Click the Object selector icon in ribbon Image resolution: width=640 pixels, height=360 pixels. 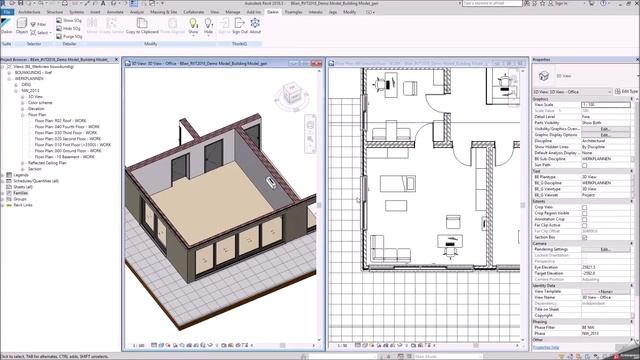tap(22, 24)
